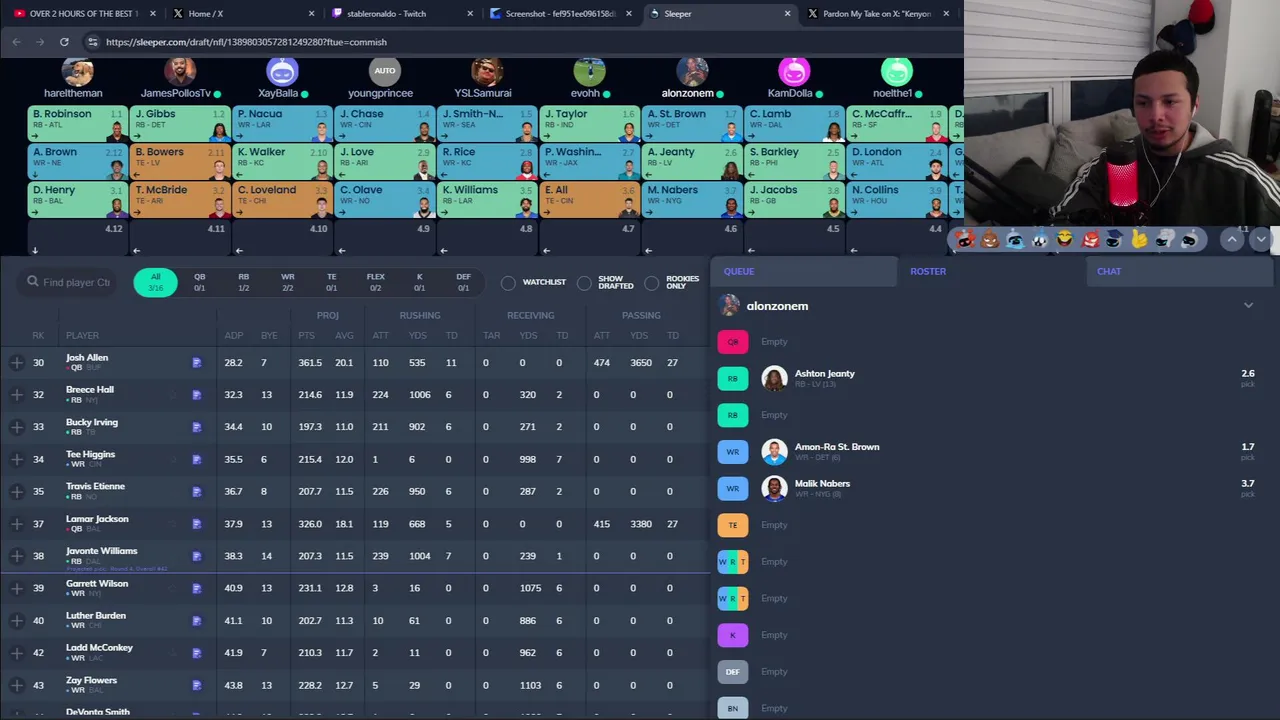Reload the Sleeper draft page
1280x720 pixels.
pos(64,42)
